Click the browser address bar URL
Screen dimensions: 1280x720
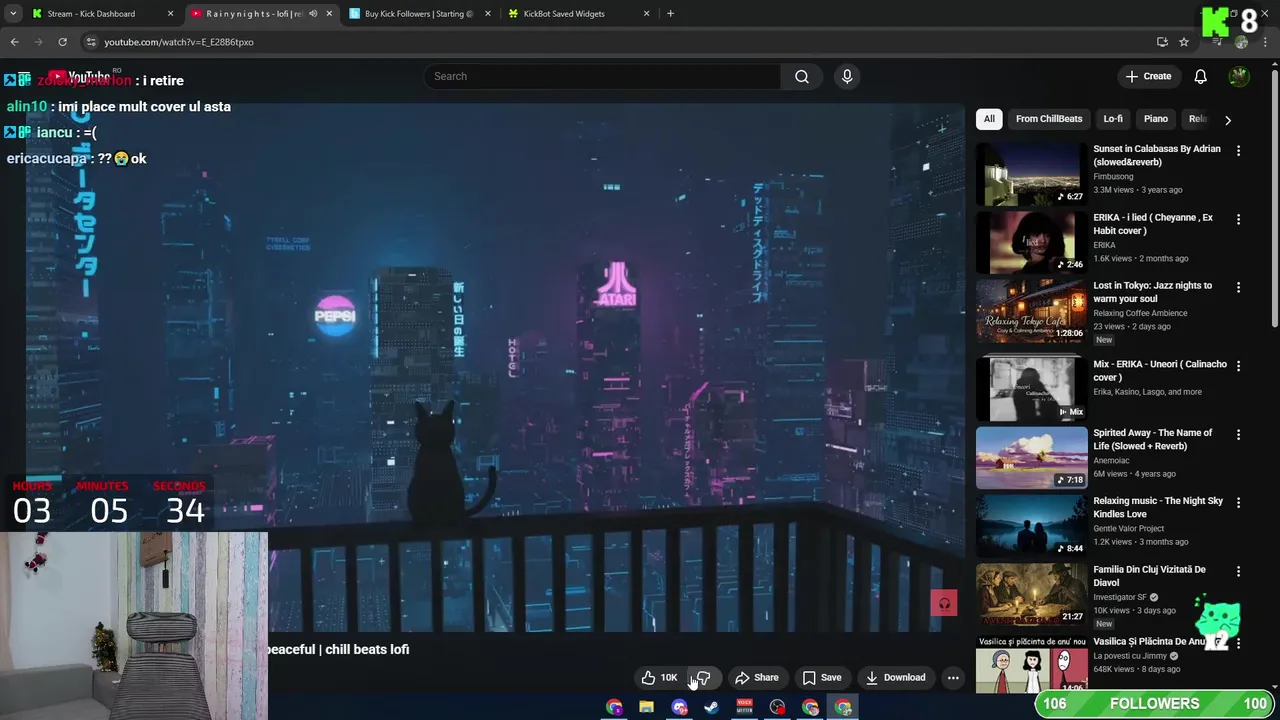tap(179, 42)
